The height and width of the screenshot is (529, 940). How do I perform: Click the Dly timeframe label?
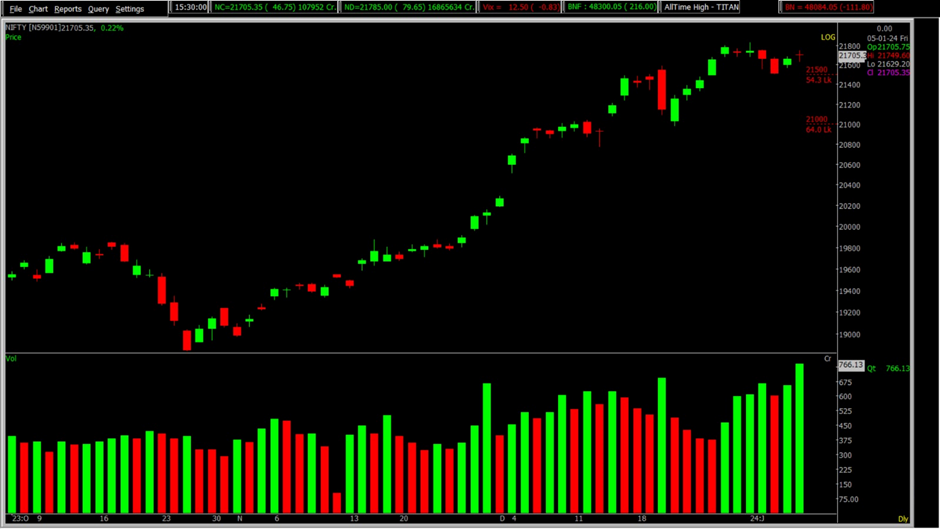tap(903, 520)
